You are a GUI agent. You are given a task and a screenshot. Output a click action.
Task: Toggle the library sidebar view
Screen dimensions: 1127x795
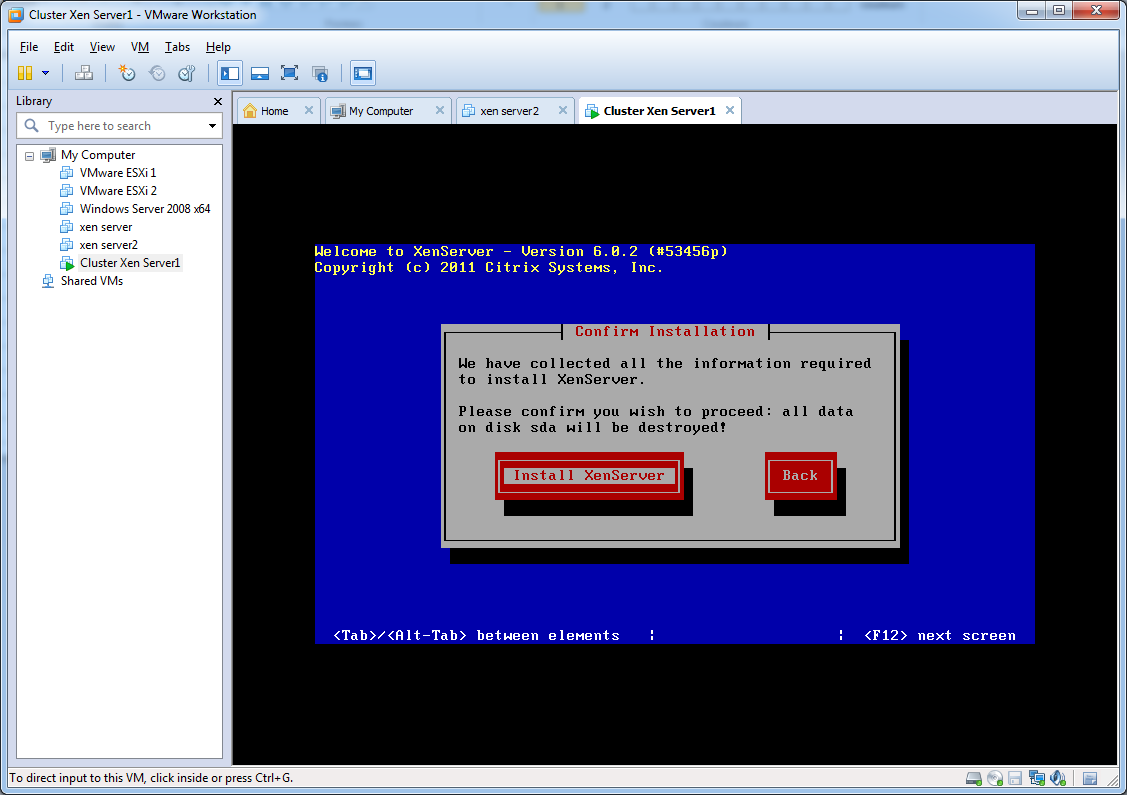(x=230, y=73)
